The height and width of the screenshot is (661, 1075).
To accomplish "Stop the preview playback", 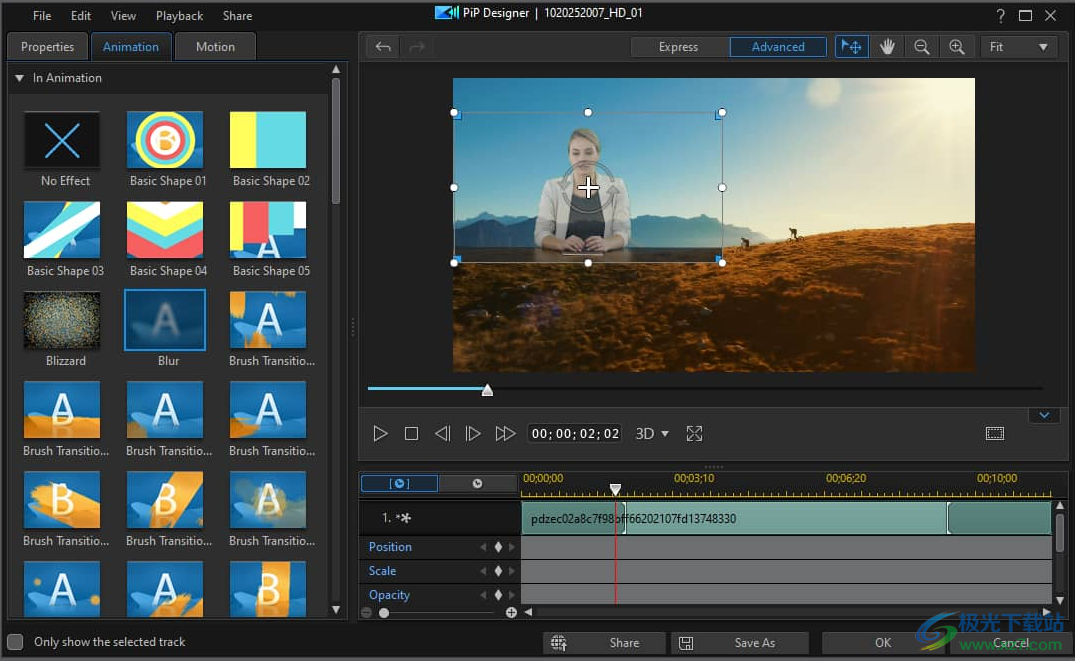I will coord(411,433).
